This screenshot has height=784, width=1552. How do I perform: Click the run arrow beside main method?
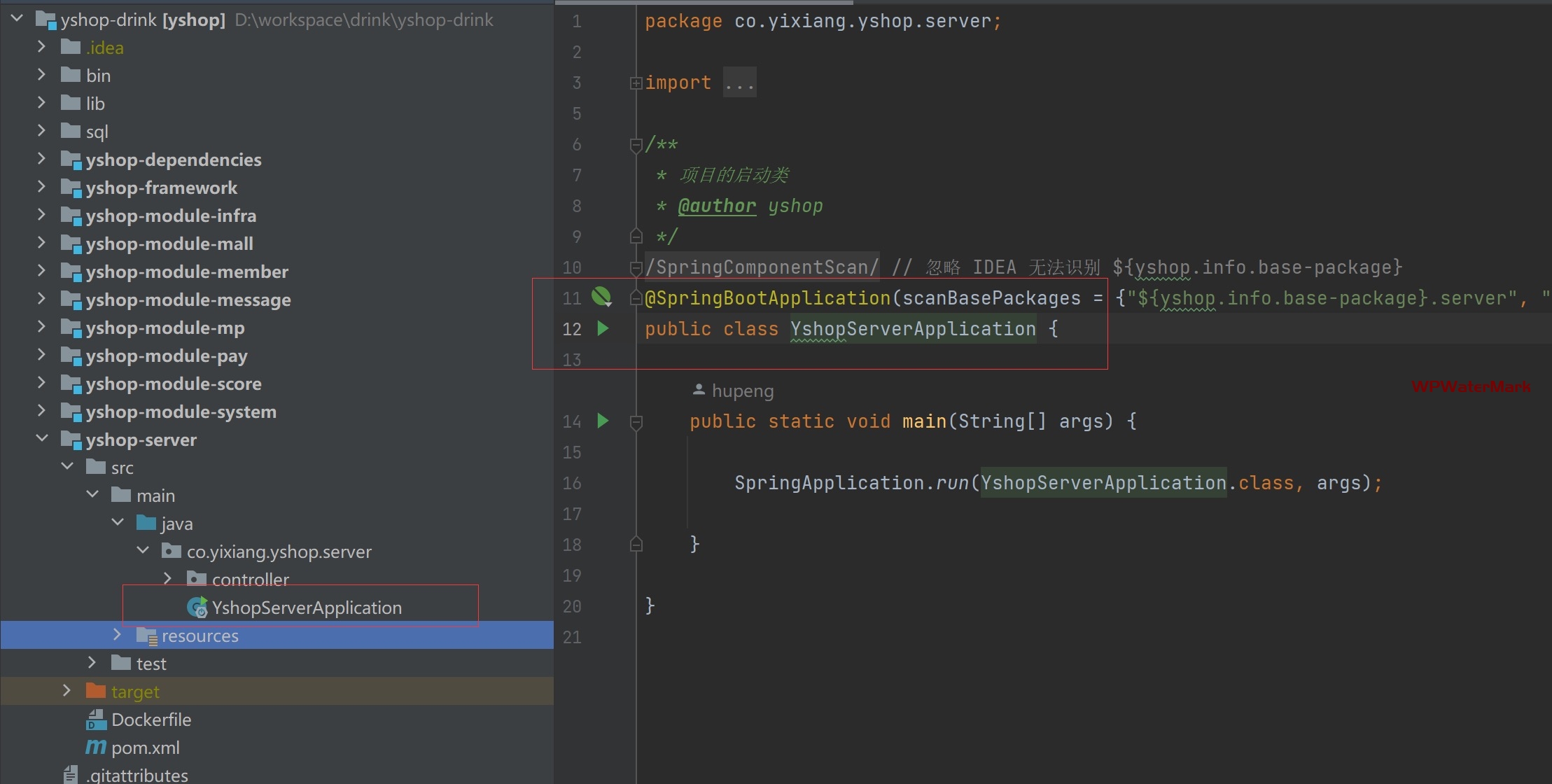pyautogui.click(x=603, y=421)
